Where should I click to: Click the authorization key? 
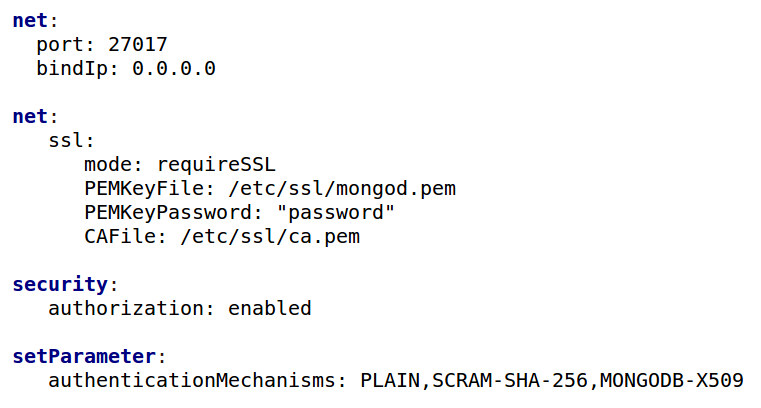click(x=126, y=309)
